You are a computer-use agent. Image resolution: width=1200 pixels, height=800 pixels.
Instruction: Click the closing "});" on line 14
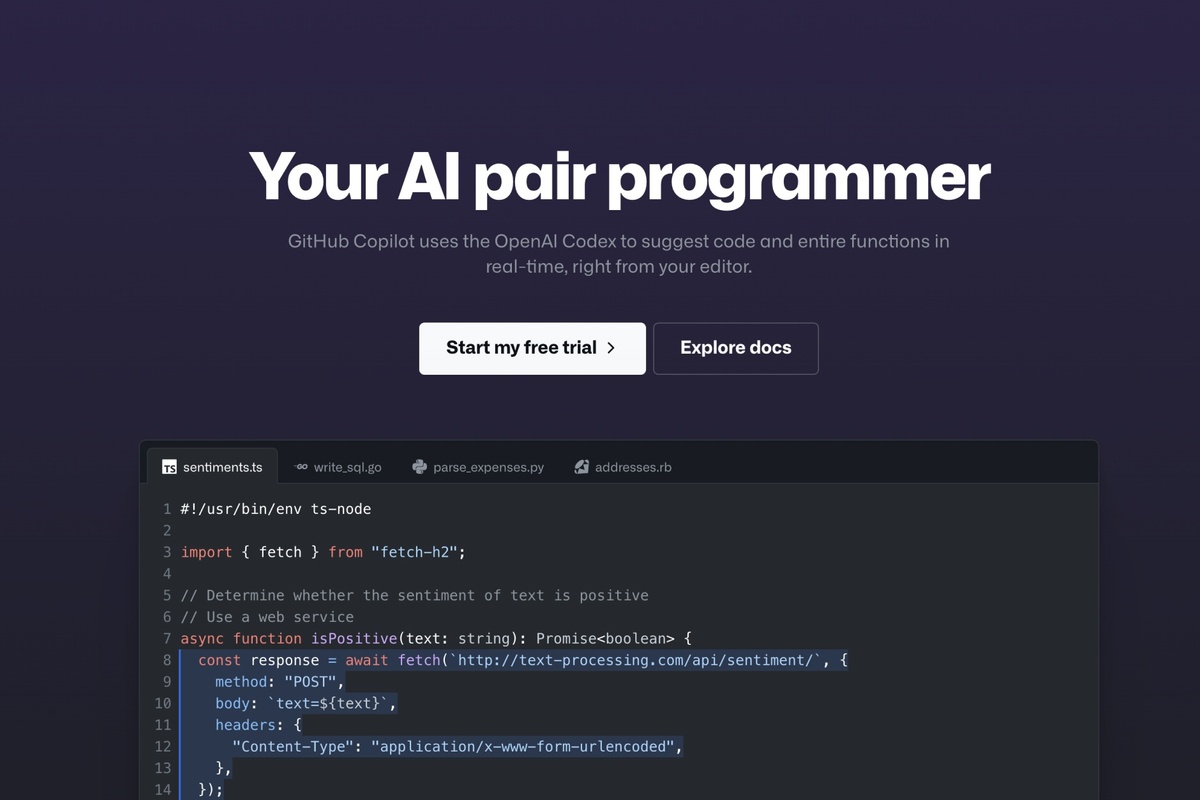tap(210, 790)
